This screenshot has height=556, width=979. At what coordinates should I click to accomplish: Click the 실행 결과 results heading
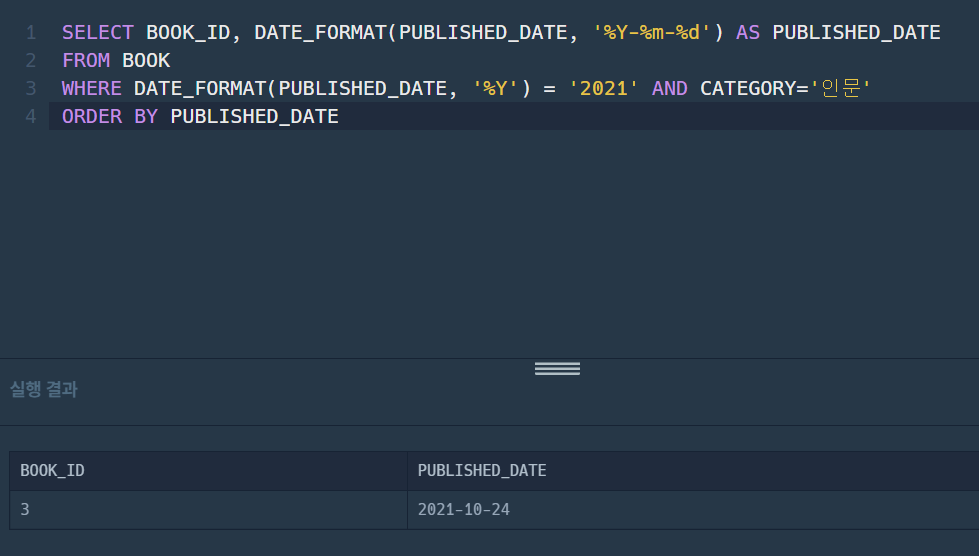(x=44, y=389)
